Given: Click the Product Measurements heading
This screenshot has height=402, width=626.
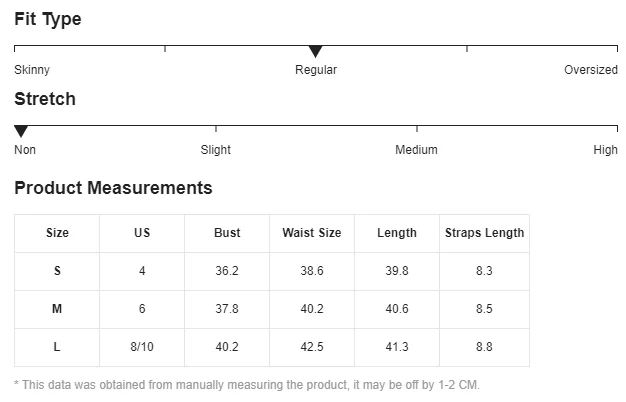Looking at the screenshot, I should (113, 188).
